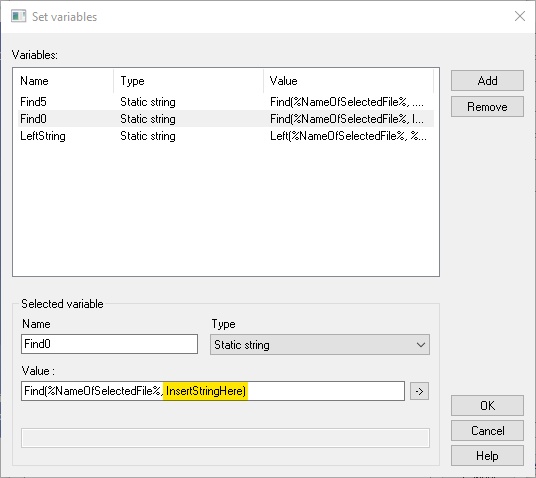The height and width of the screenshot is (478, 536).
Task: Click the Cancel button
Action: 487,430
